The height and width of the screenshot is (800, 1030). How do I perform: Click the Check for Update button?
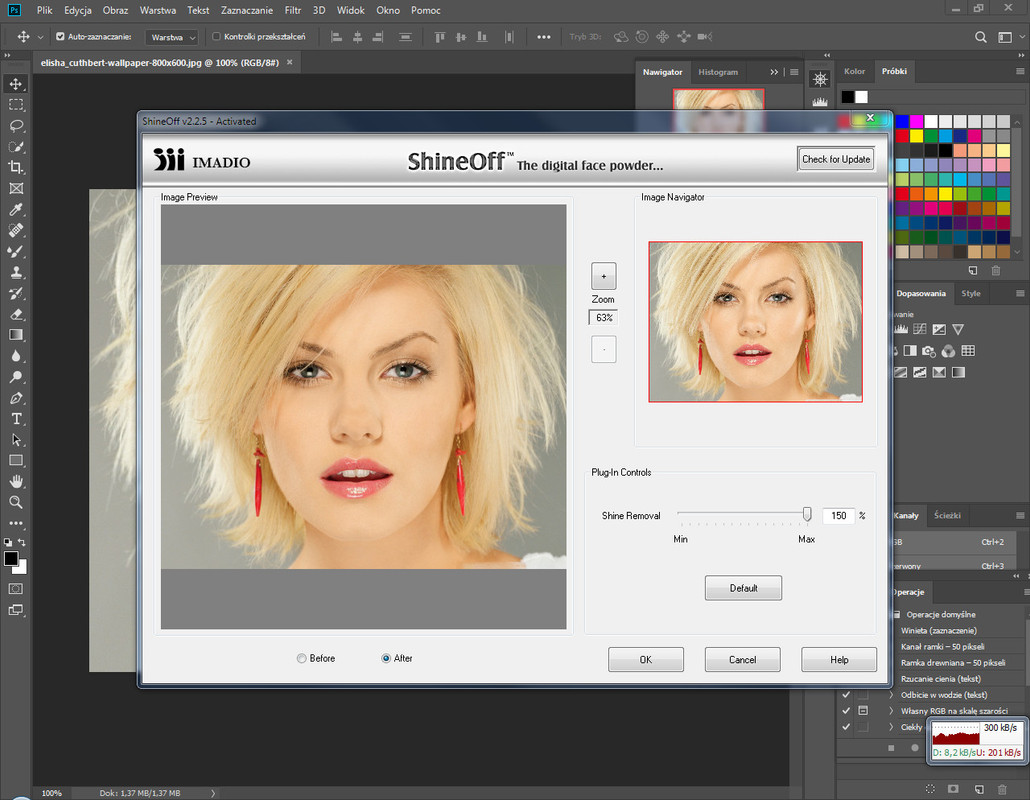836,159
